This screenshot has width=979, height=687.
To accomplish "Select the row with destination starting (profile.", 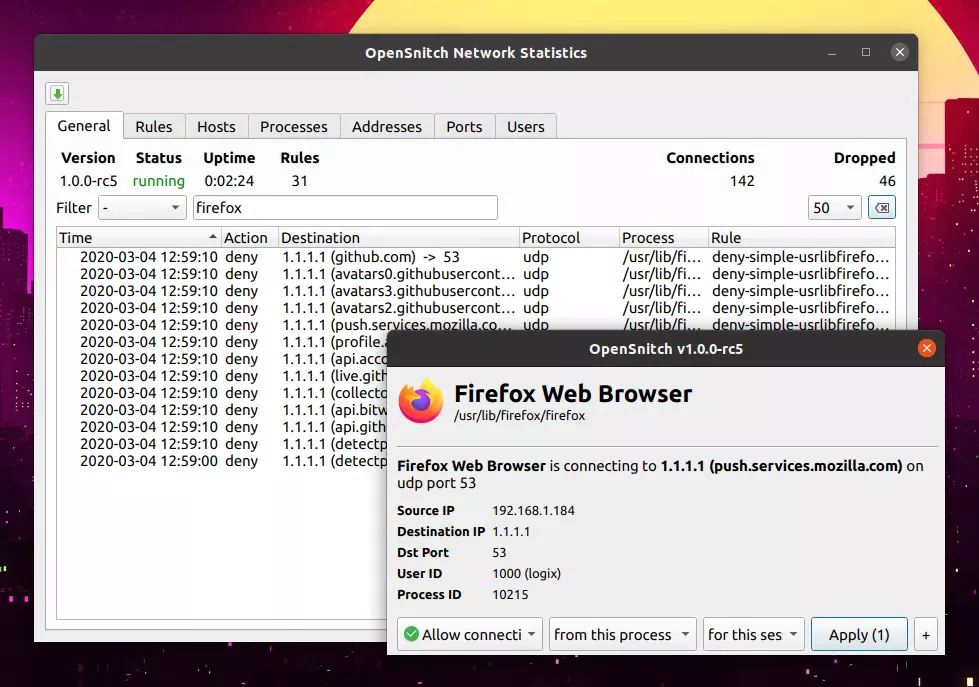I will (222, 342).
